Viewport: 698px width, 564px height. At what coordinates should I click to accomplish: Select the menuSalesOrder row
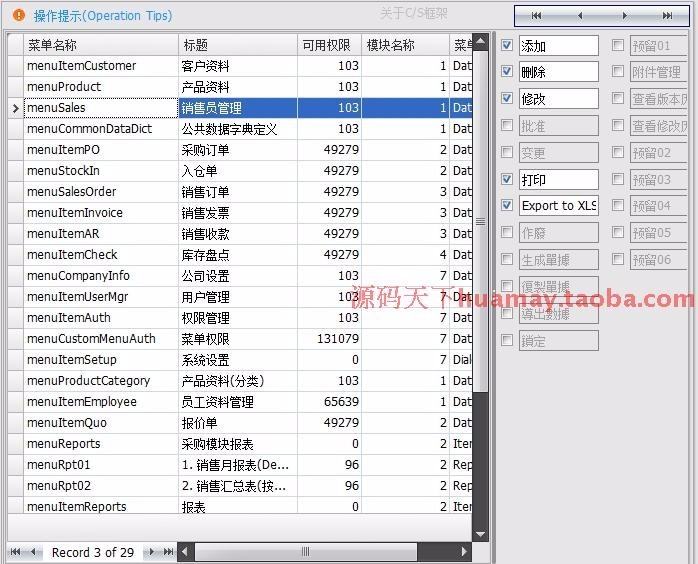[240, 192]
